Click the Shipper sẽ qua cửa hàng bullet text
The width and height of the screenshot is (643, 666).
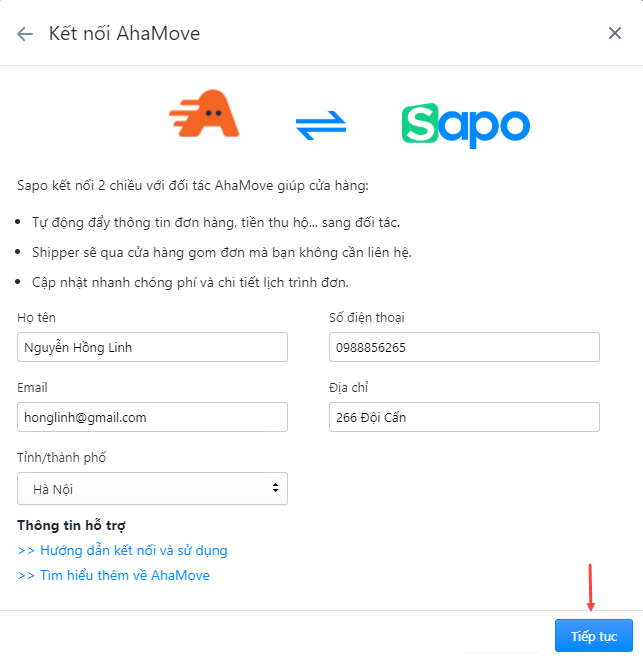pos(222,252)
